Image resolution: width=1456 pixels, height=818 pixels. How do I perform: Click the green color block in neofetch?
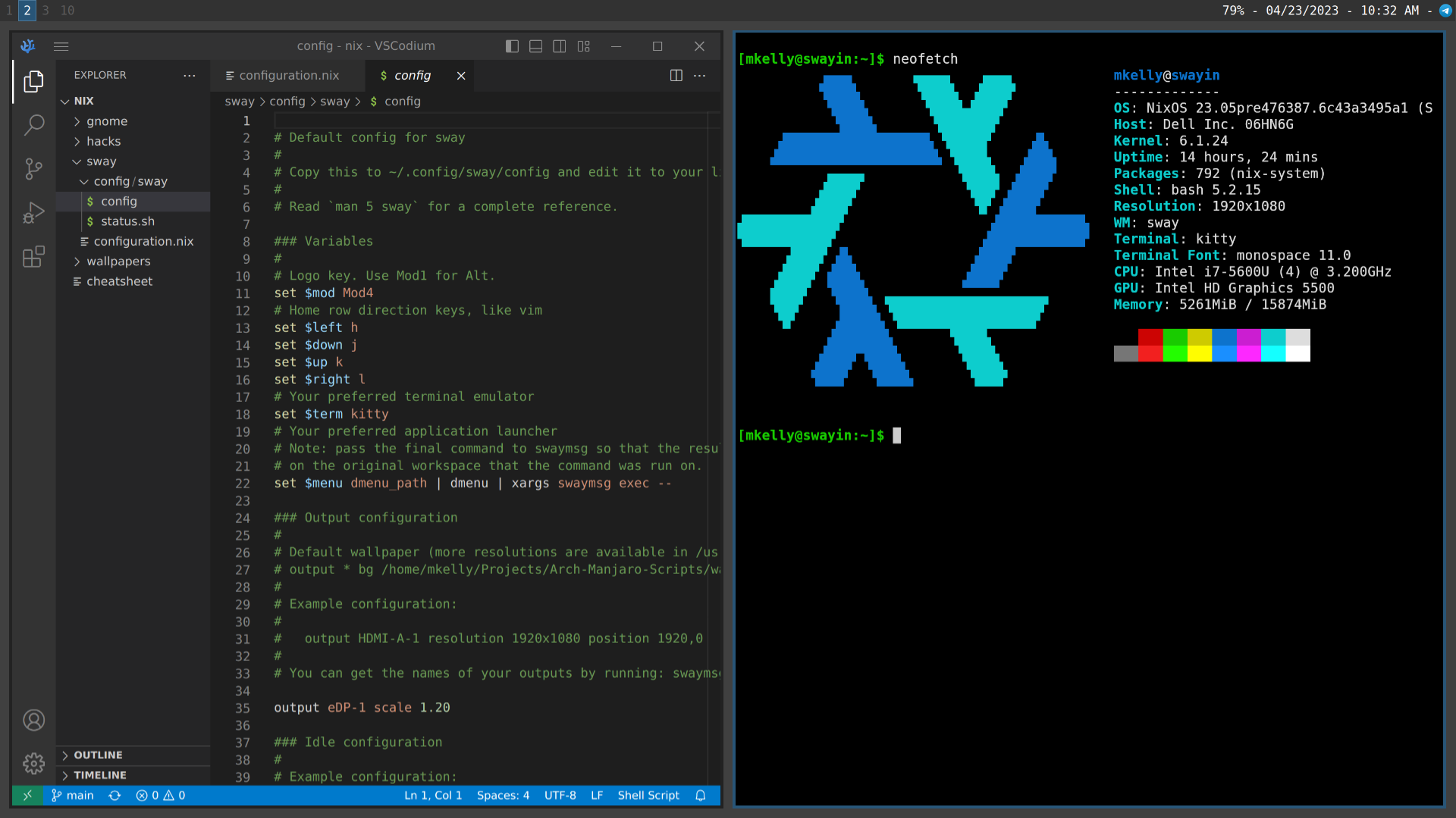pyautogui.click(x=1175, y=345)
